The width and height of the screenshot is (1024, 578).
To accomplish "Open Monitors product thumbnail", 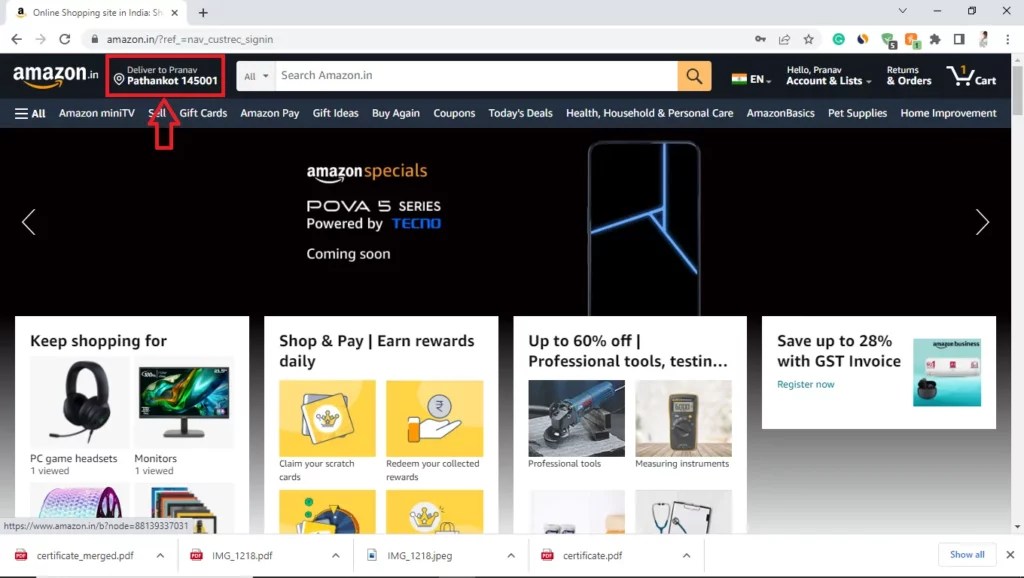I will coord(184,402).
